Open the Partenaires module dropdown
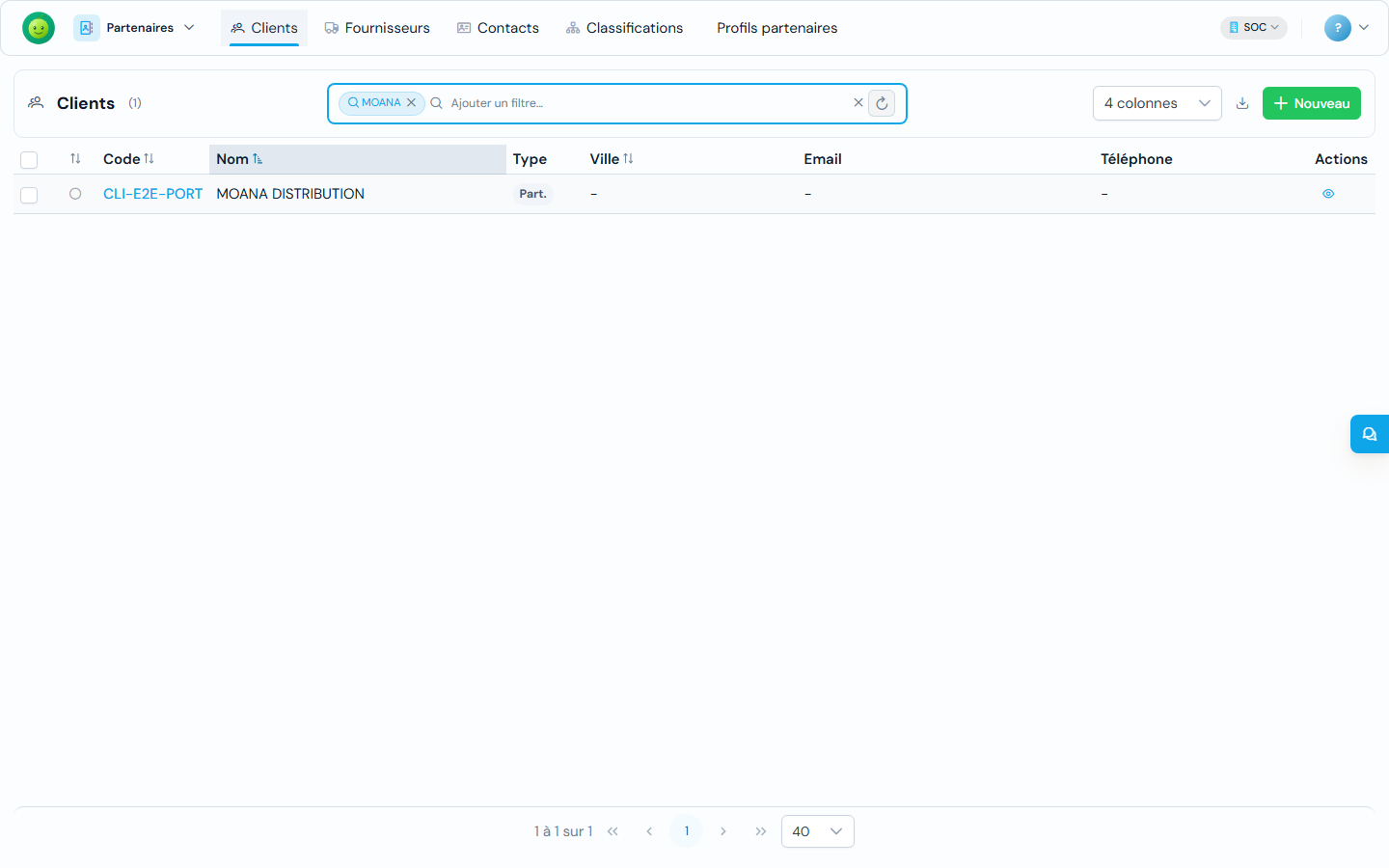Image resolution: width=1389 pixels, height=868 pixels. (x=135, y=28)
